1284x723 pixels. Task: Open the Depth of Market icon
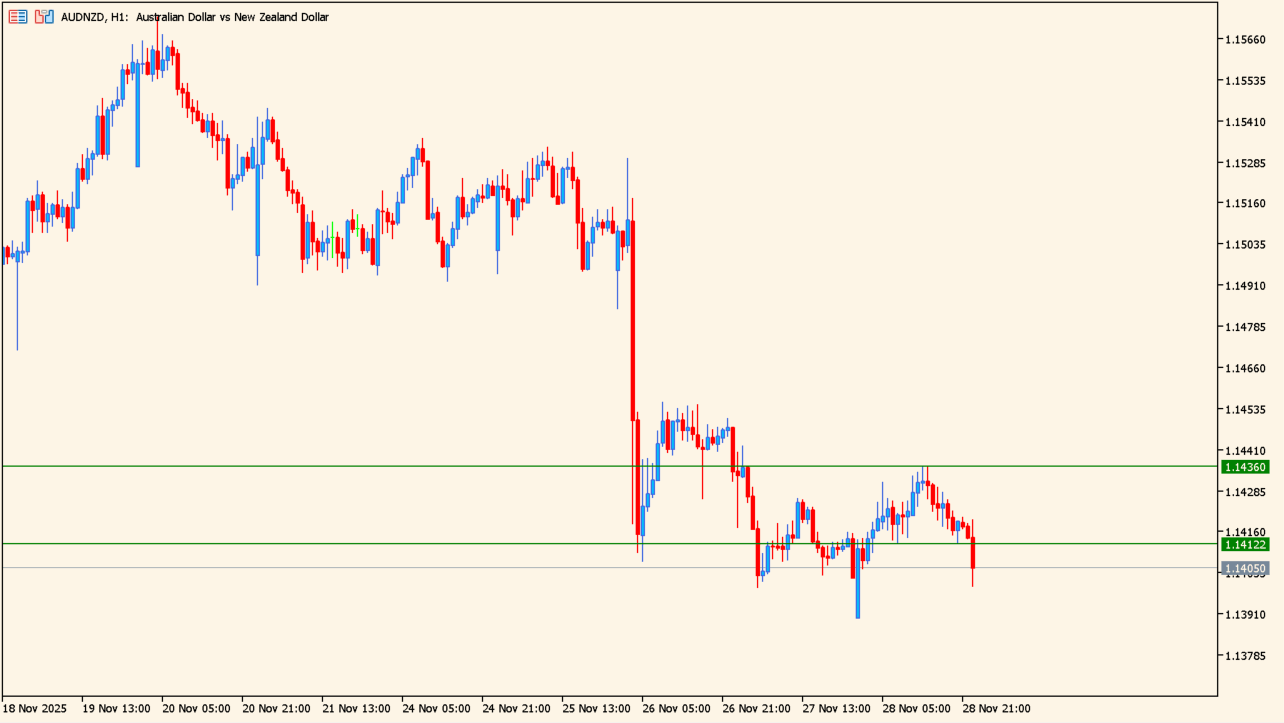pyautogui.click(x=44, y=17)
